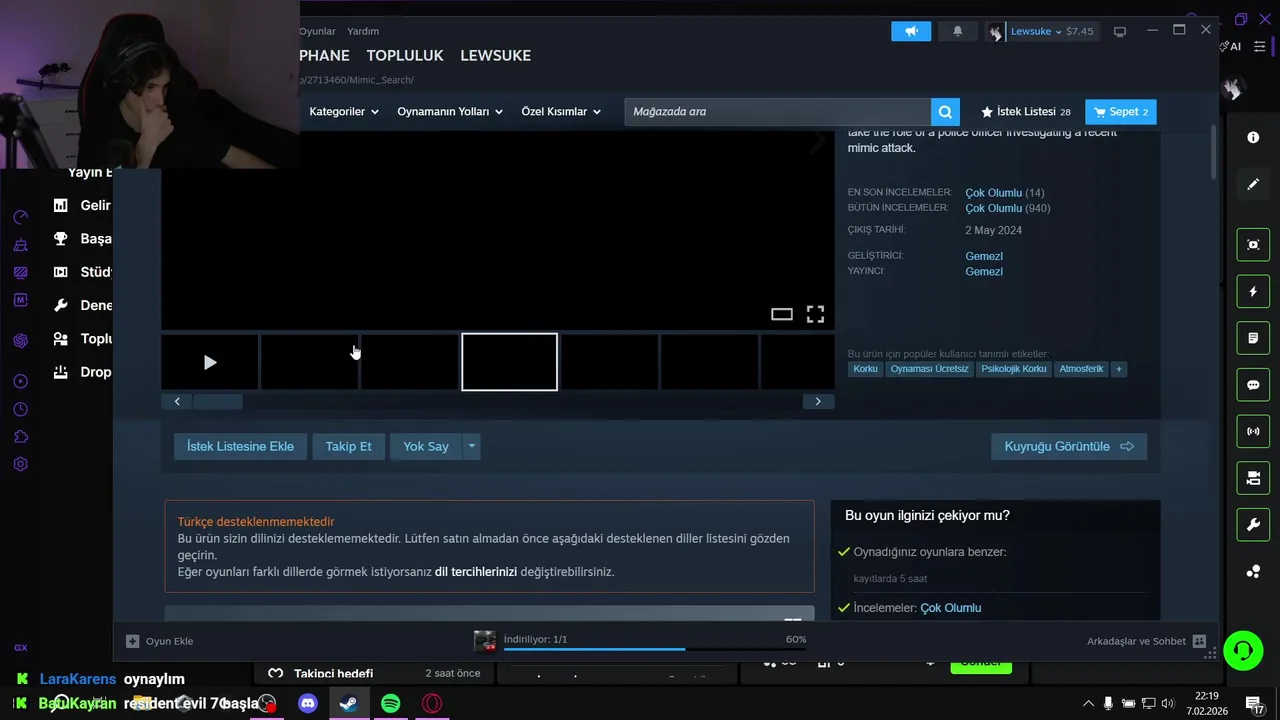
Task: Open the downloading game icon in Steam footer
Action: [485, 641]
